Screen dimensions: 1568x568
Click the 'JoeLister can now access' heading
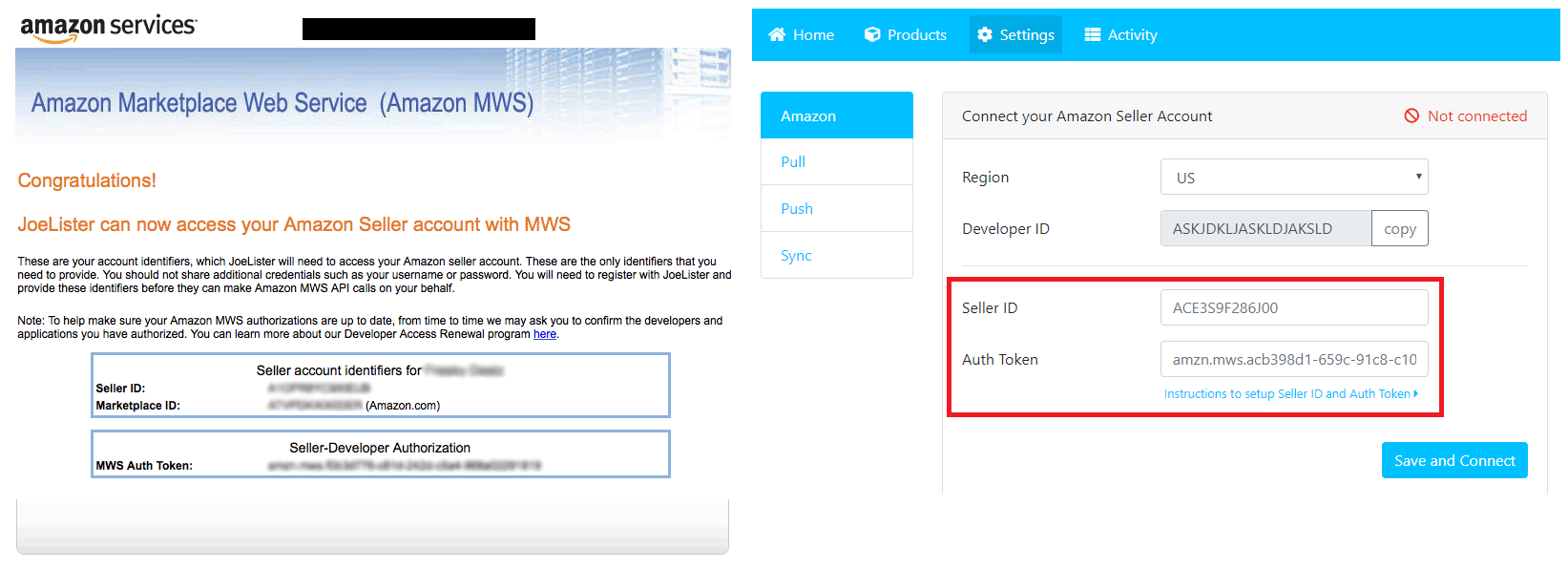click(x=294, y=224)
